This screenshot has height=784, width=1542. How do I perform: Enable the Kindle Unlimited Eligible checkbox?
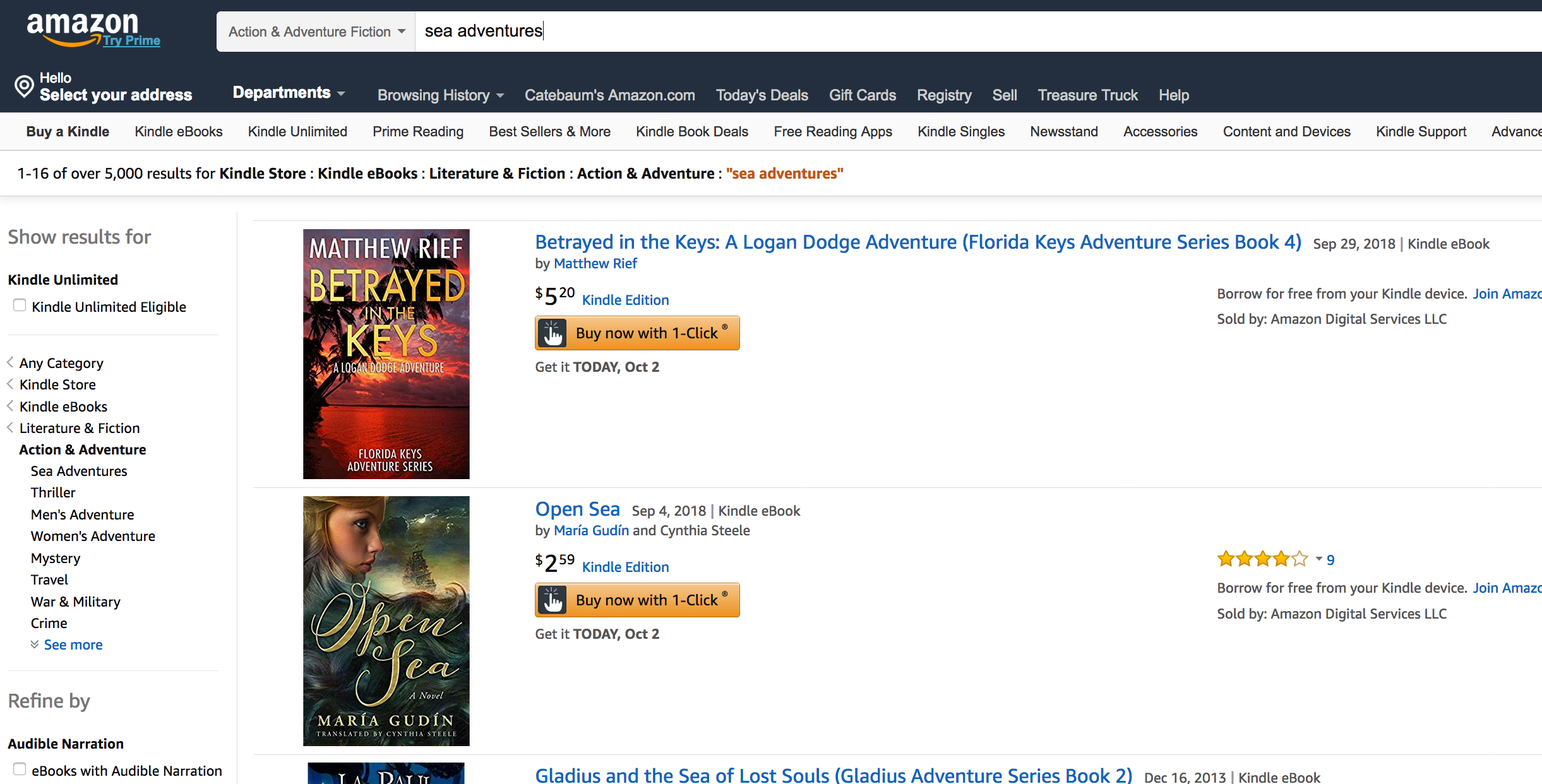(x=20, y=306)
